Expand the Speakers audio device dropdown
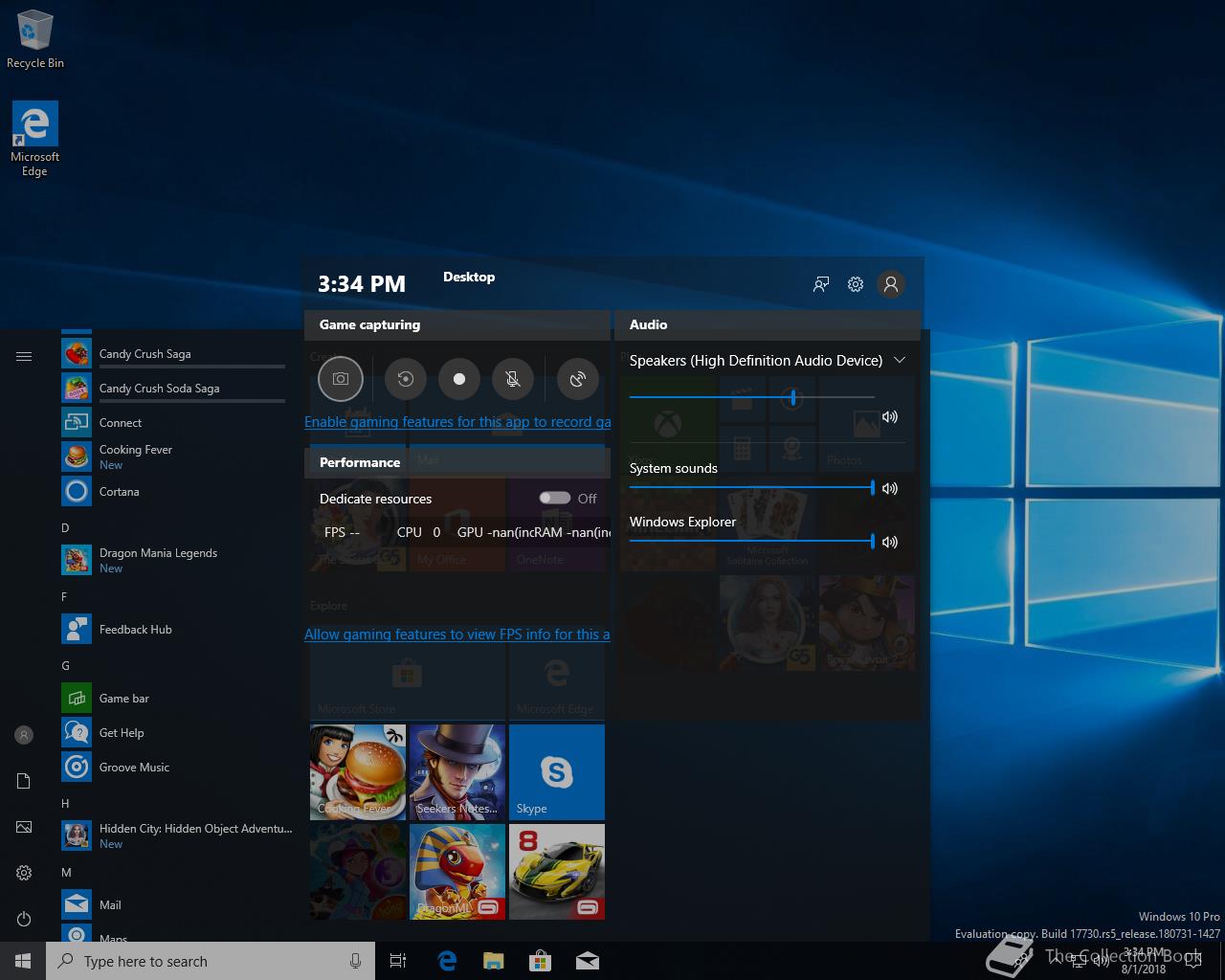The image size is (1225, 980). 900,360
